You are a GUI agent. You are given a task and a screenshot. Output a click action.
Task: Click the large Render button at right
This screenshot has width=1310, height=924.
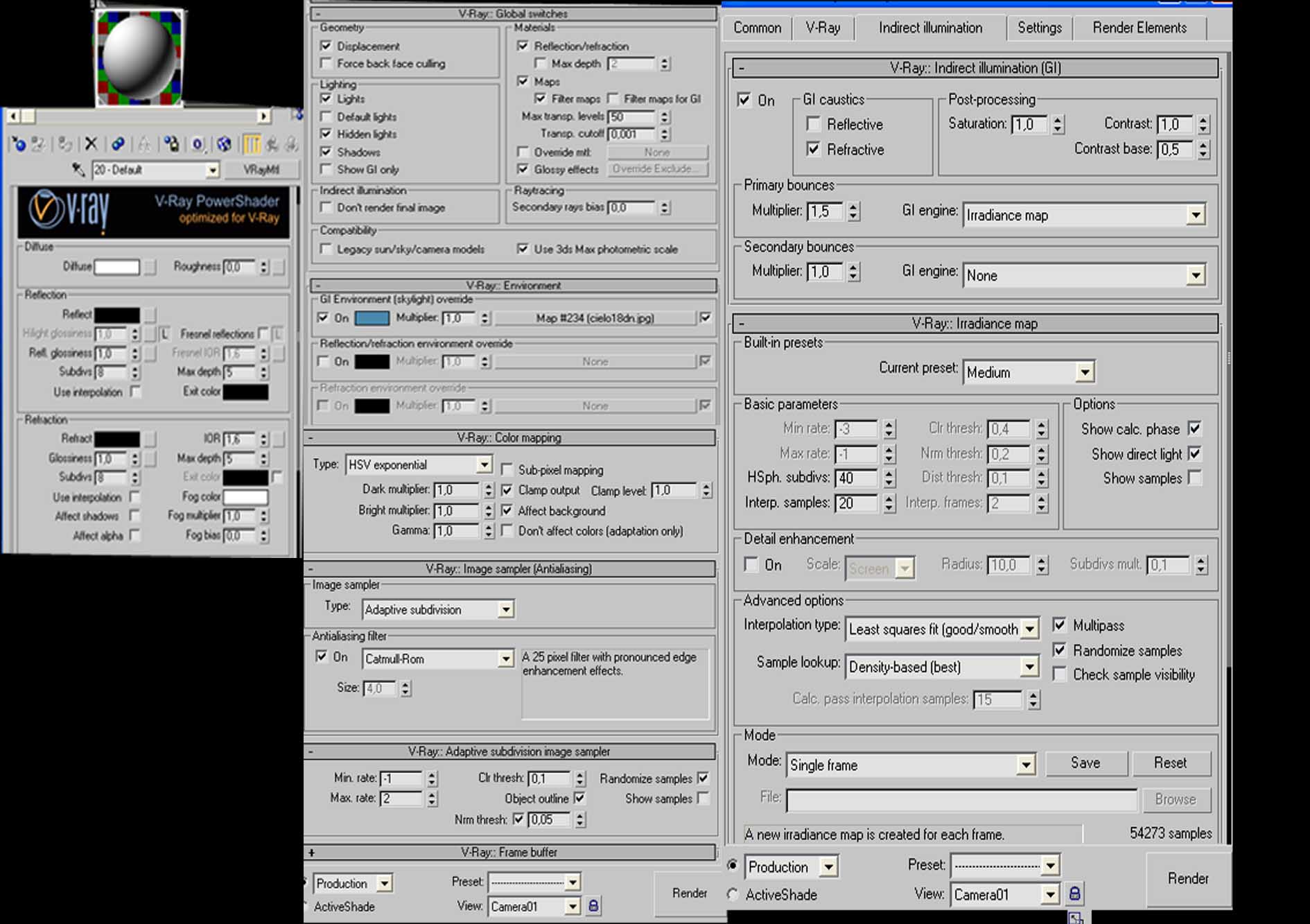(x=1188, y=879)
